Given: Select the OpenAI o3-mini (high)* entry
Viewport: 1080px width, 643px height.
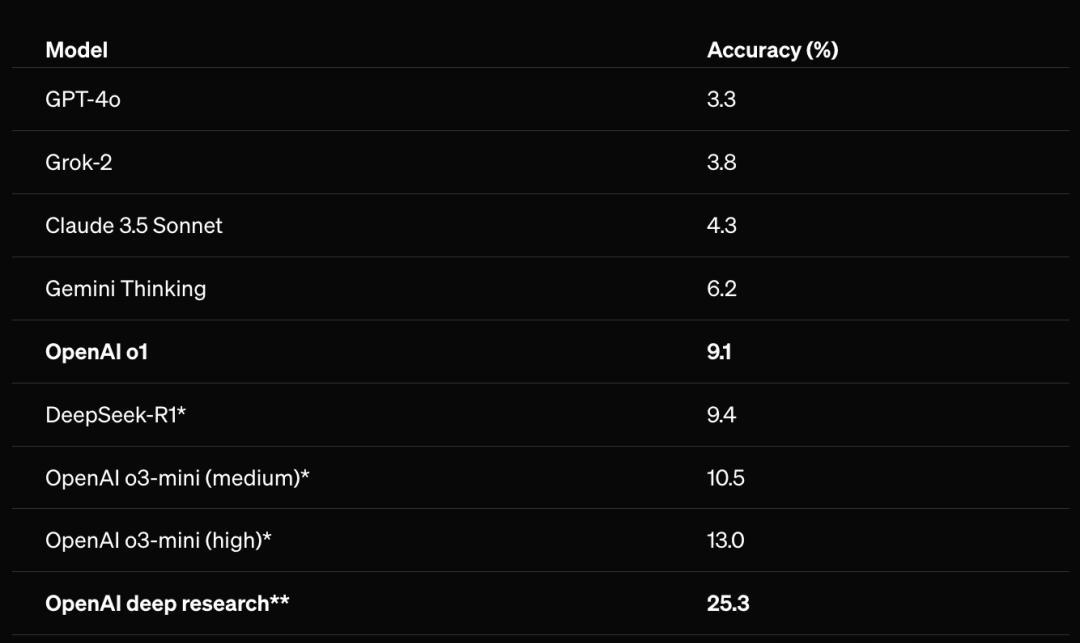Looking at the screenshot, I should tap(158, 540).
